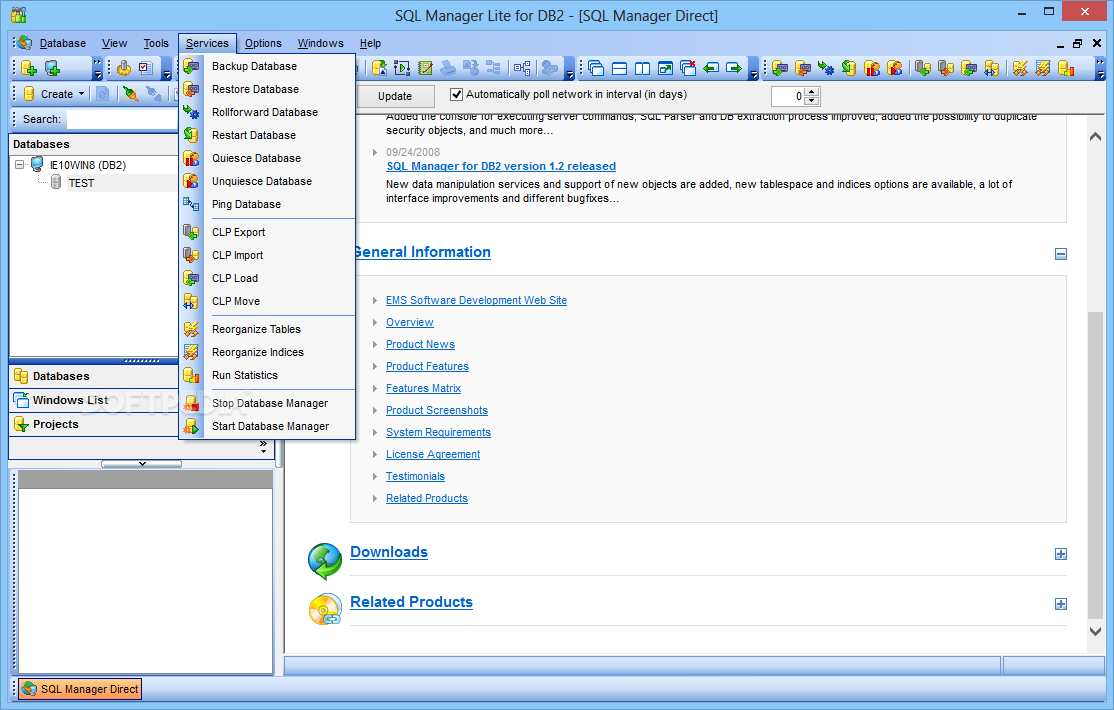
Task: Click Rollforward Database icon in top-right toolbar
Action: [x=826, y=68]
